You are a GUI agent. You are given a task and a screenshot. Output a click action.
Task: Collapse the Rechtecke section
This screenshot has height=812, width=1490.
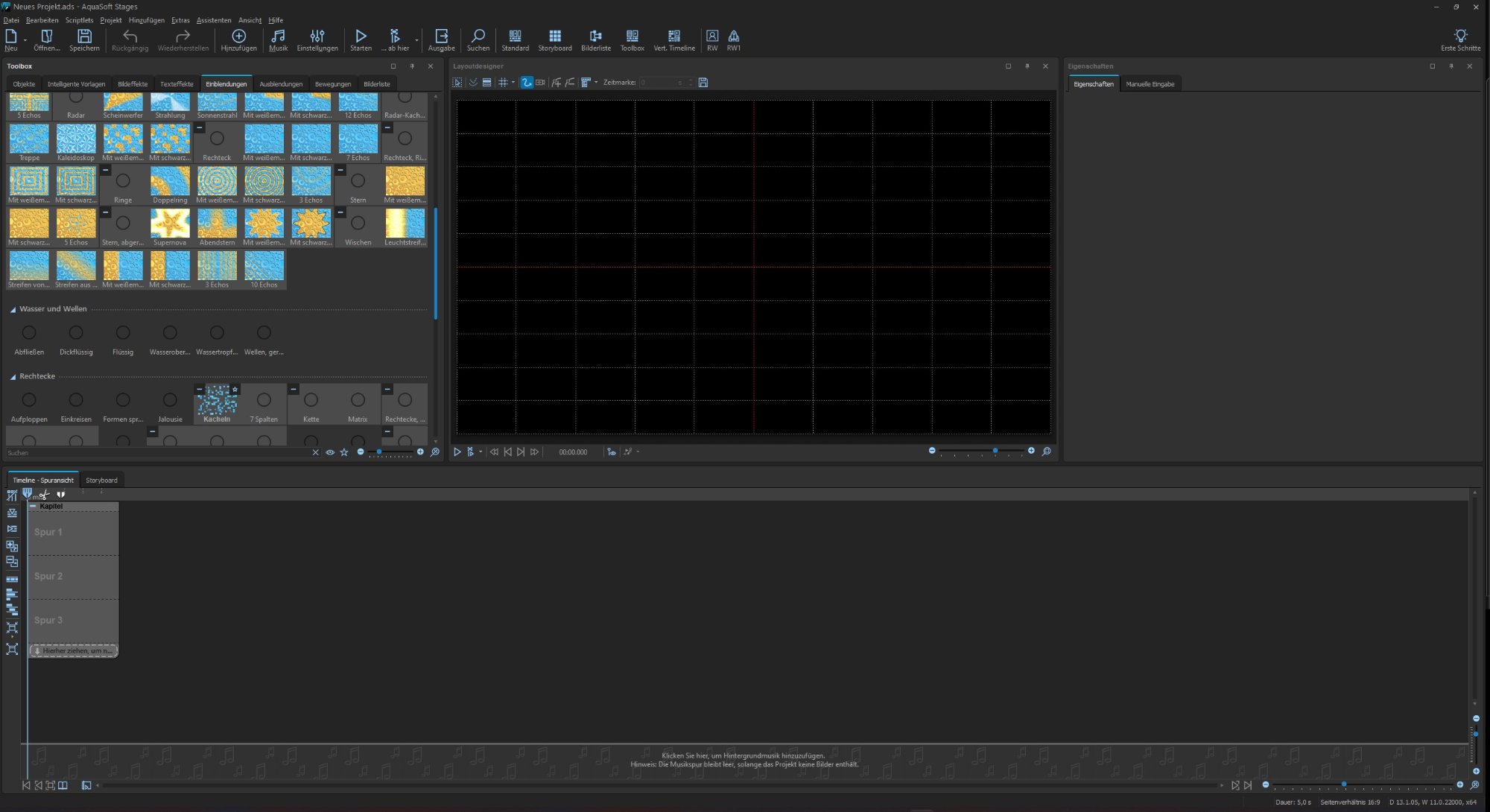pos(13,377)
